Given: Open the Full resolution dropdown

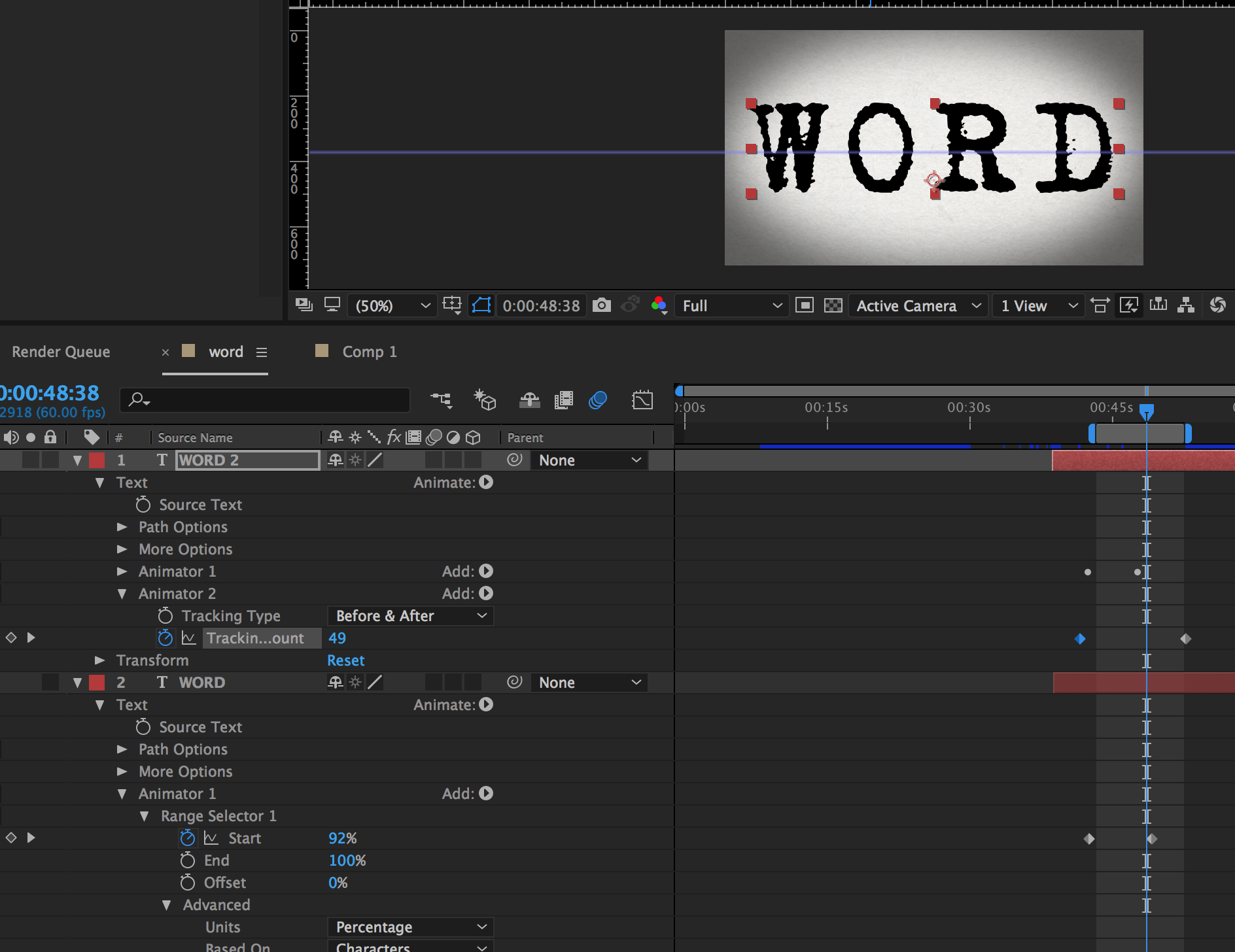Looking at the screenshot, I should click(x=731, y=305).
